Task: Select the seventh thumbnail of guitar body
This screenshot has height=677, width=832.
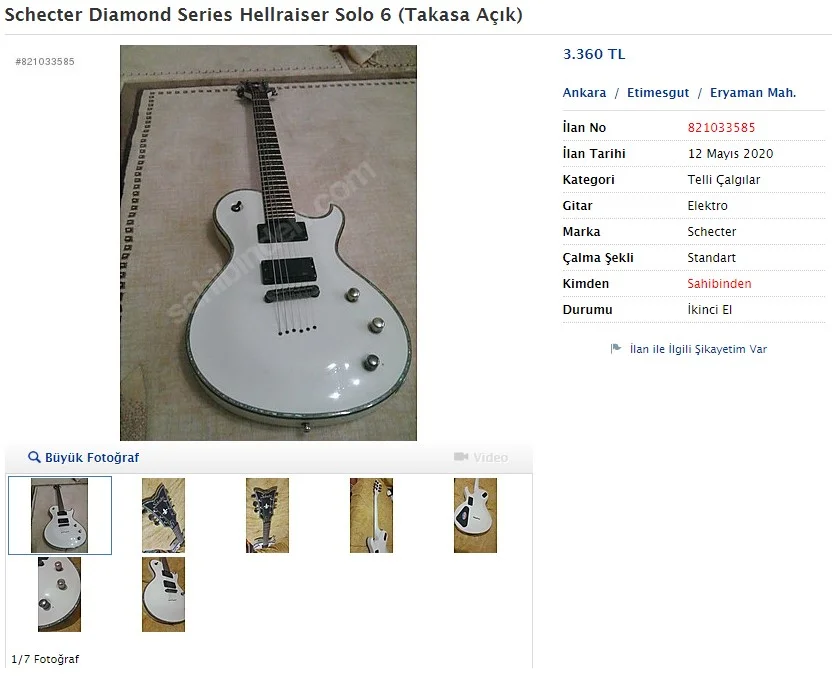Action: click(163, 594)
